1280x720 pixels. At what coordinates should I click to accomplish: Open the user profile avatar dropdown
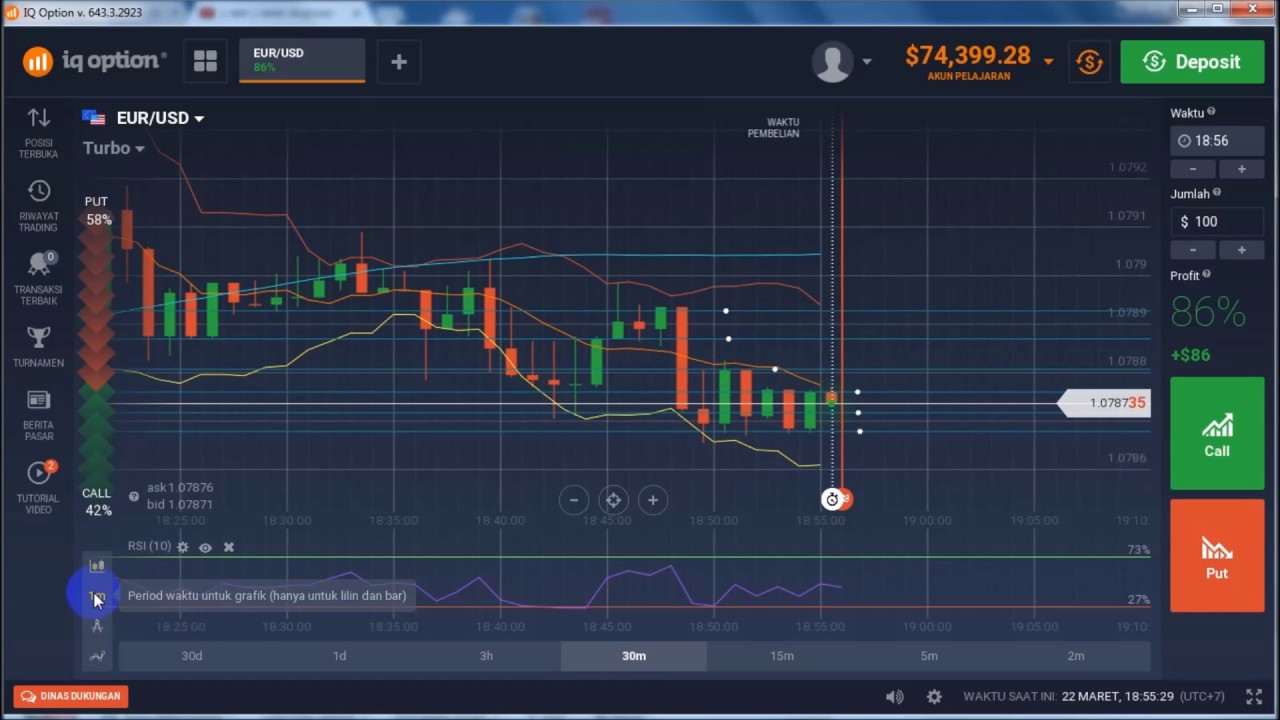coord(841,62)
